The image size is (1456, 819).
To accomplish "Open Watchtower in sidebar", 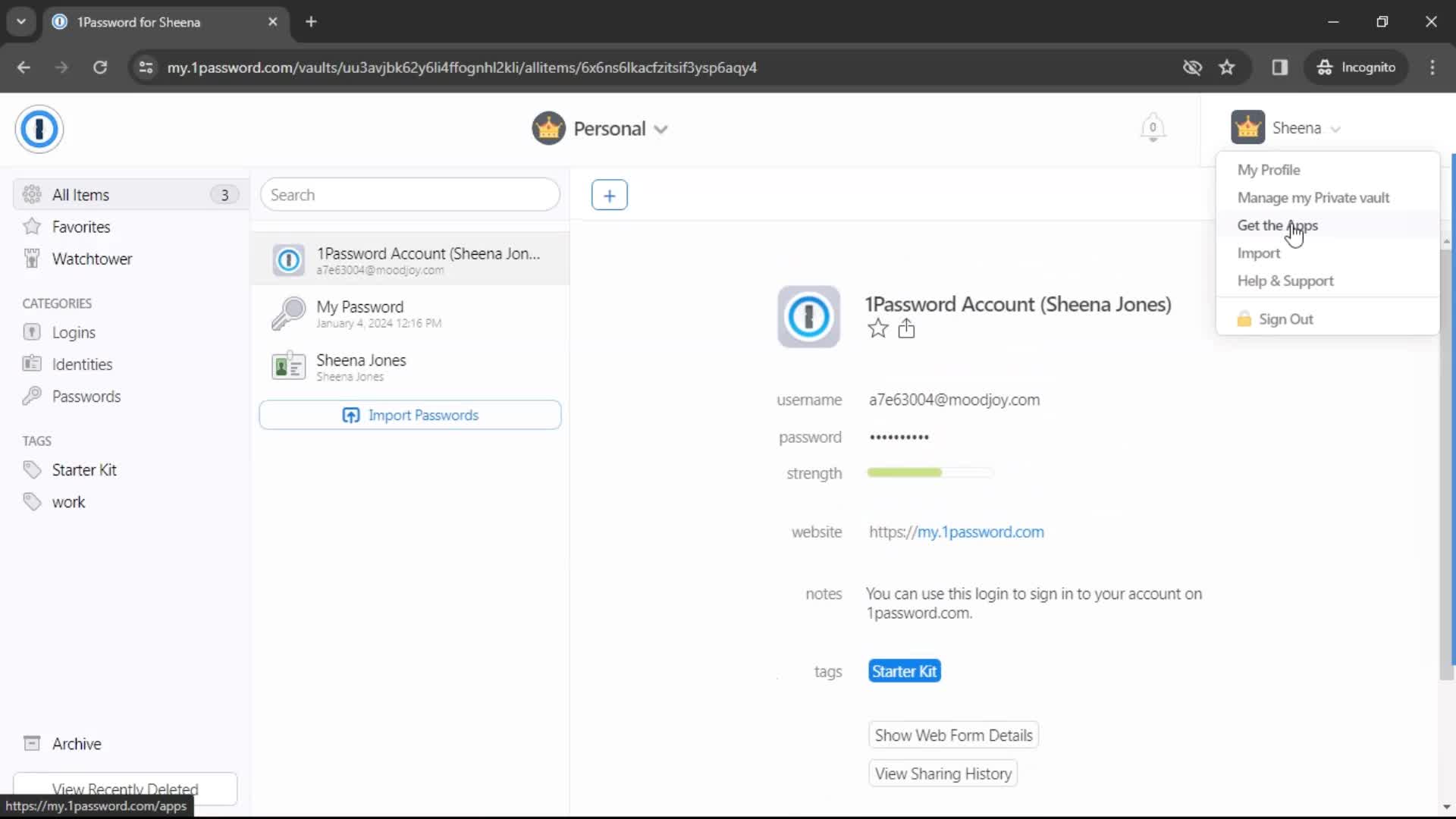I will pyautogui.click(x=92, y=259).
